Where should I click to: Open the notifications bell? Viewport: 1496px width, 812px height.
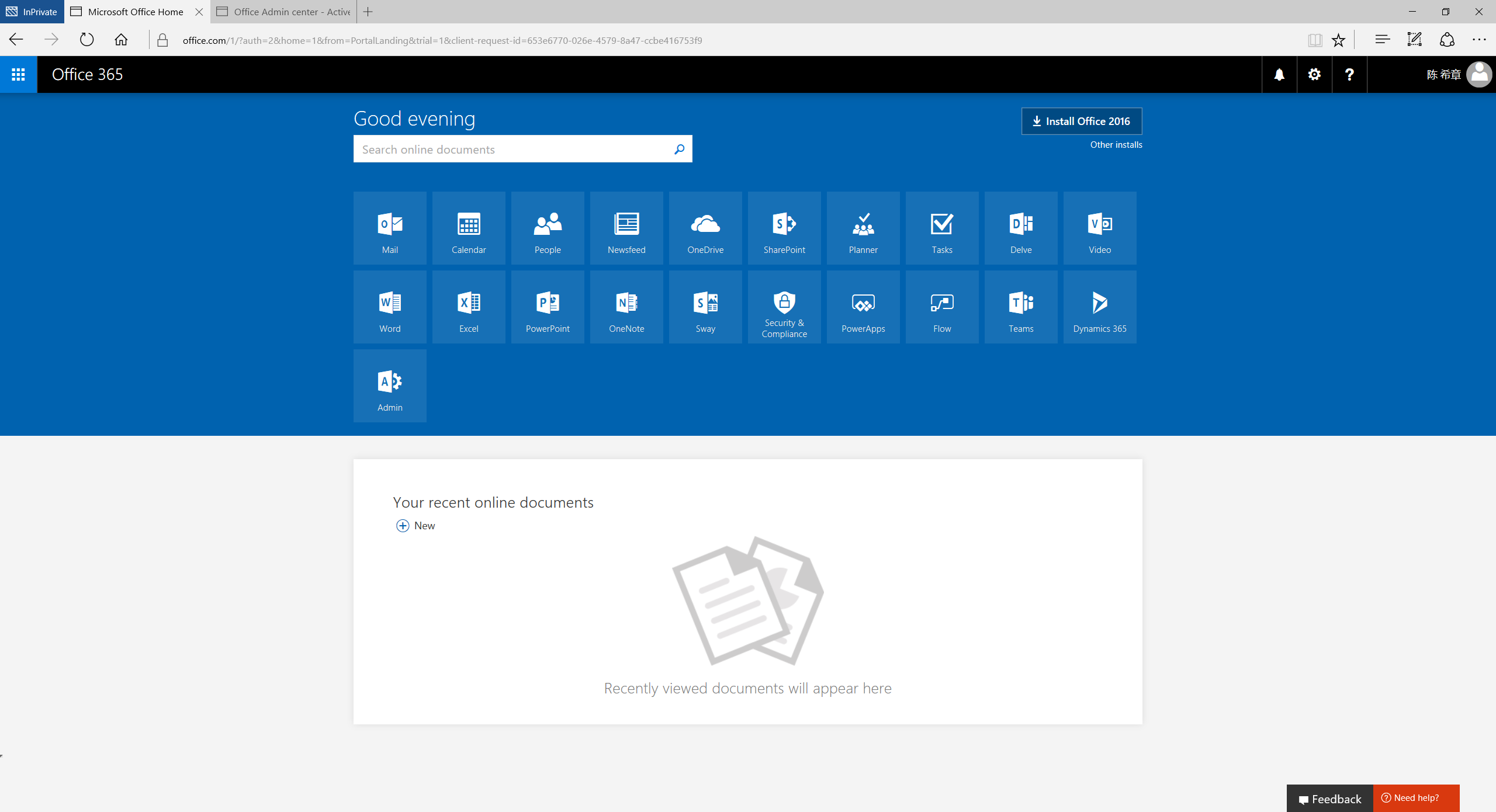click(1279, 74)
